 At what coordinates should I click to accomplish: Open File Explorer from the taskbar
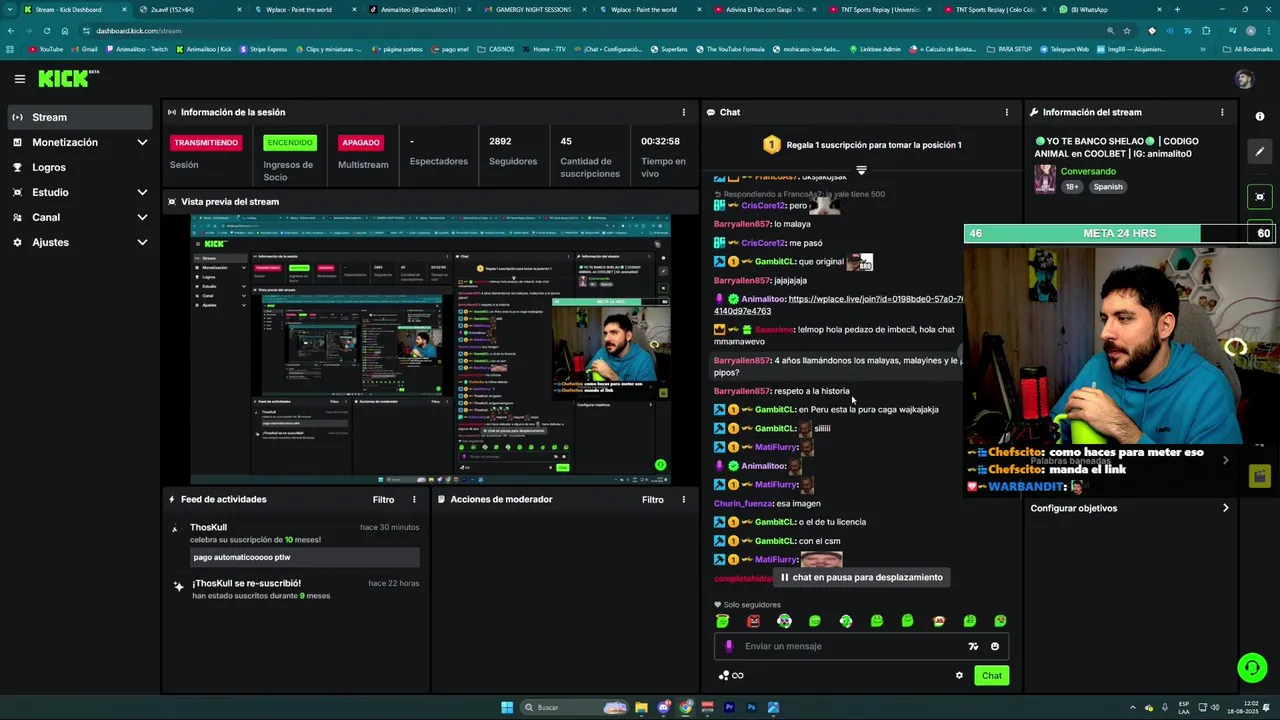click(641, 707)
